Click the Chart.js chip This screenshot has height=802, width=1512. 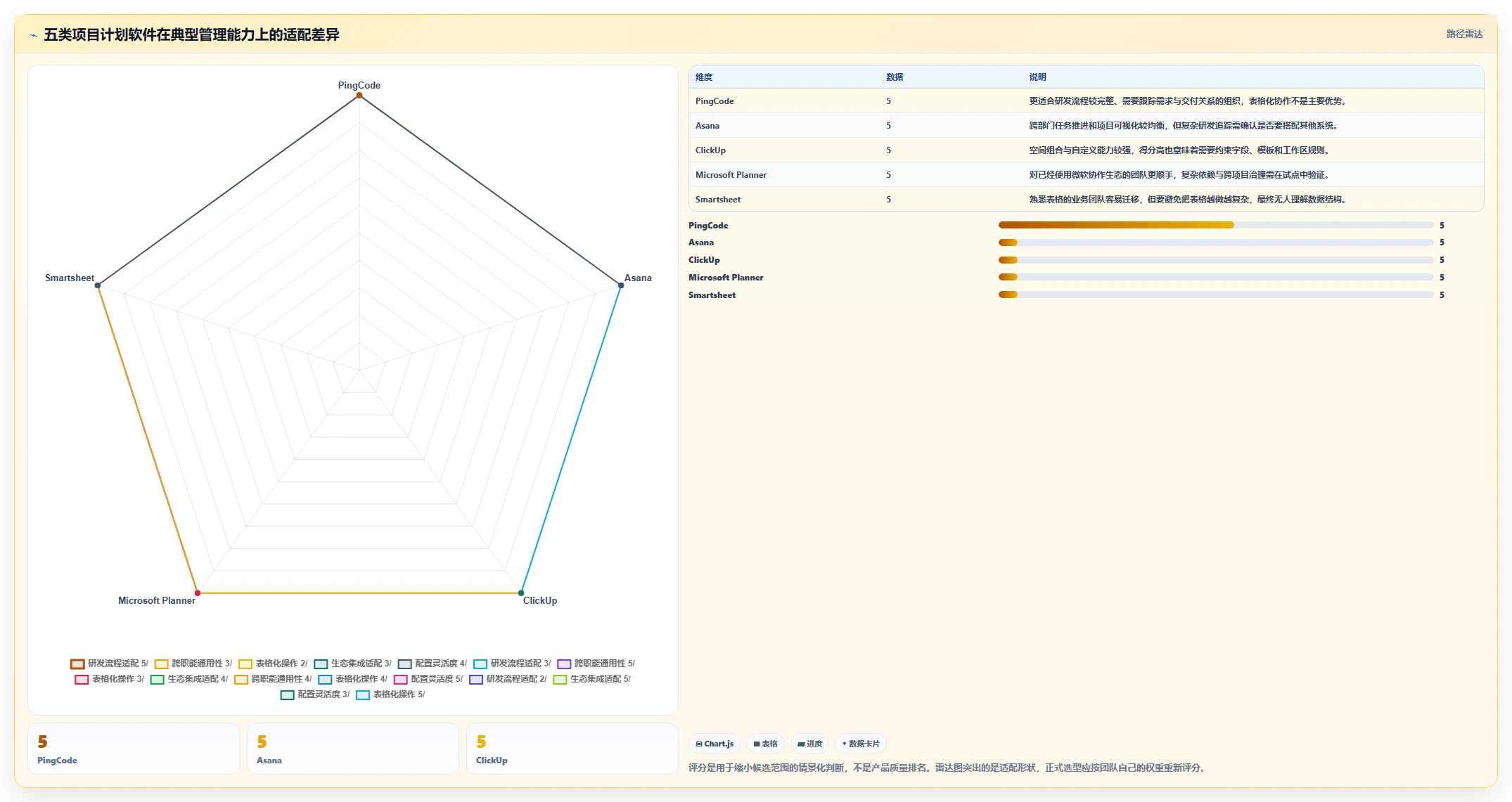(x=715, y=744)
